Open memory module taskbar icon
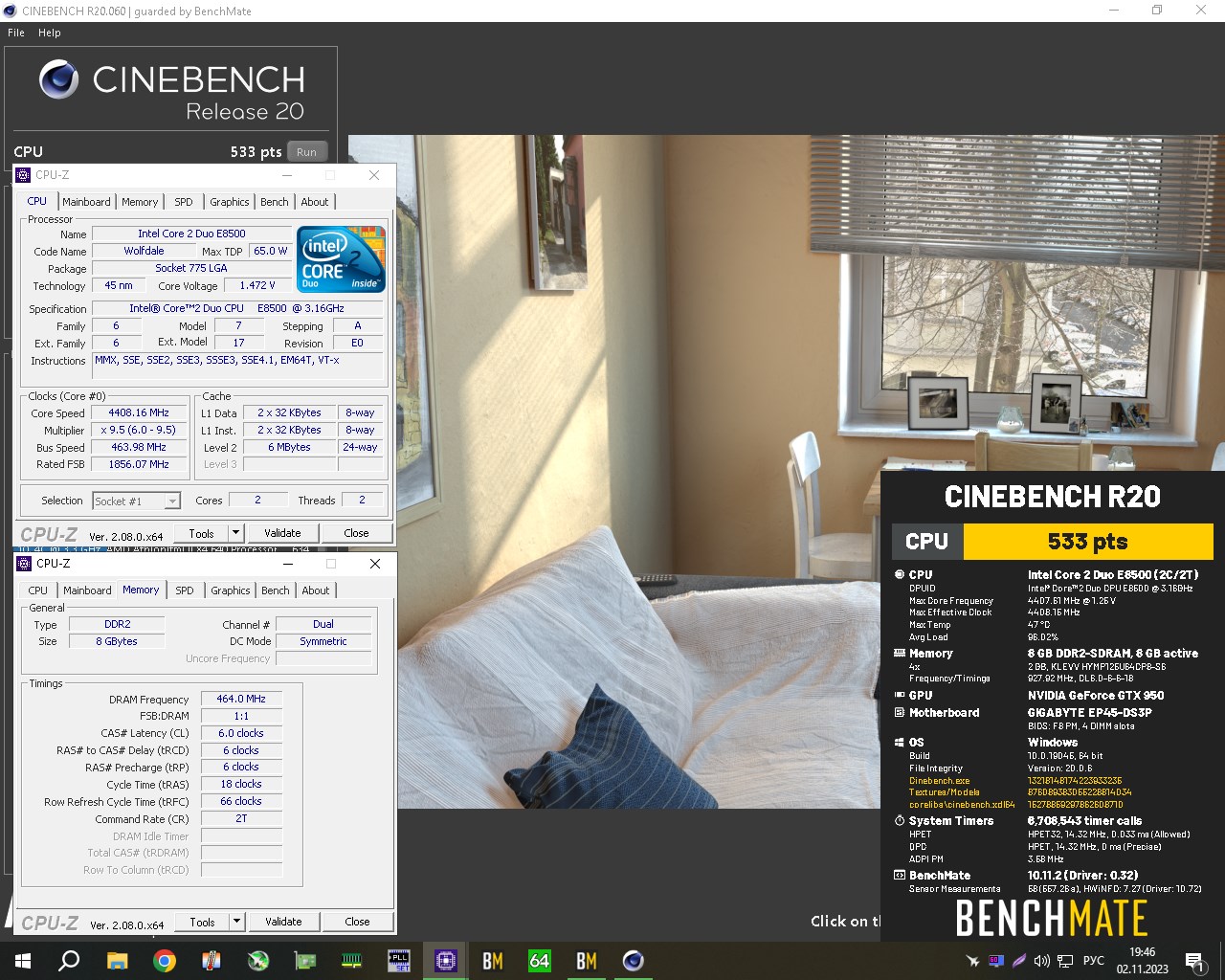The image size is (1225, 980). [351, 961]
